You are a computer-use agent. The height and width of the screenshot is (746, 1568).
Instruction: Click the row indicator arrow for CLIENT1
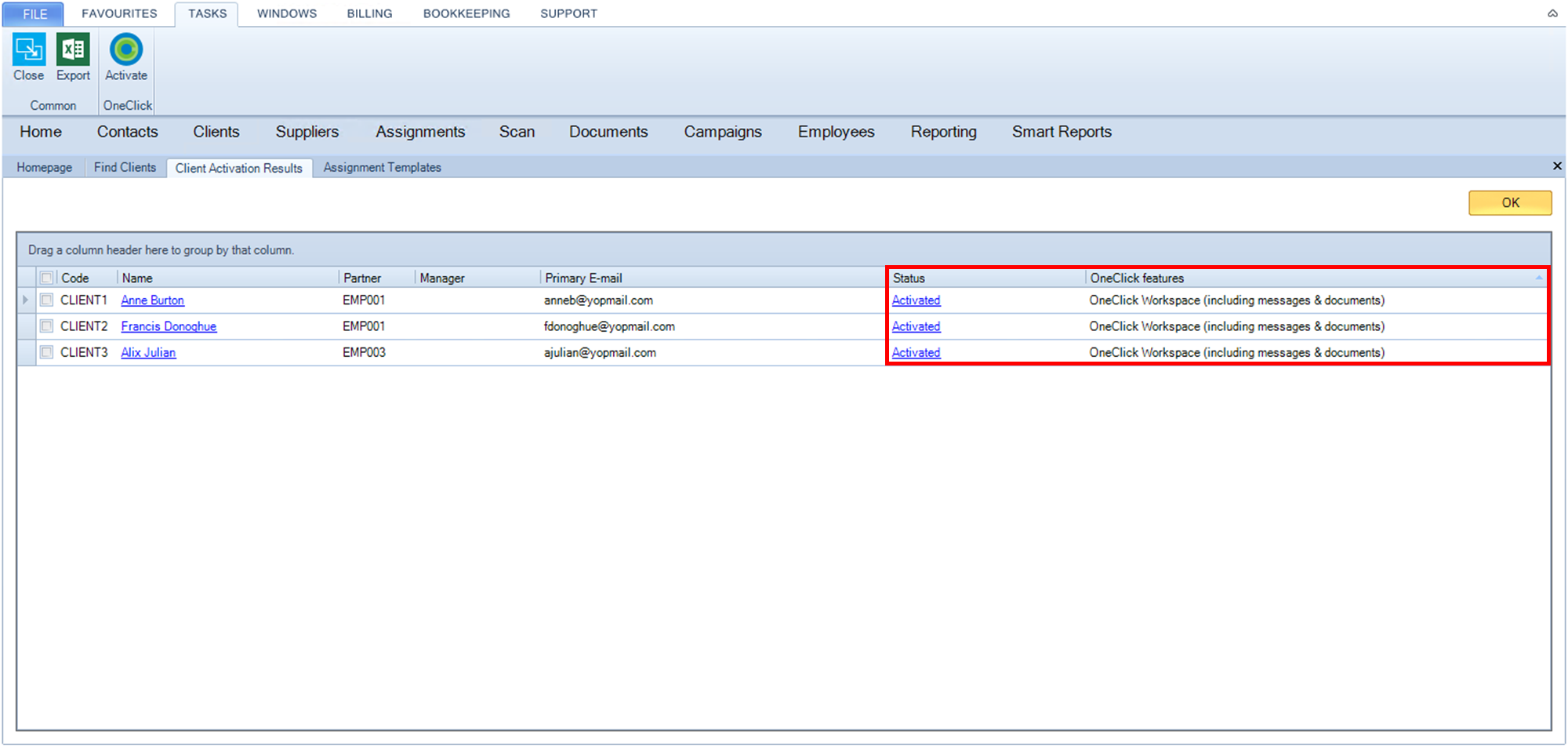coord(25,300)
